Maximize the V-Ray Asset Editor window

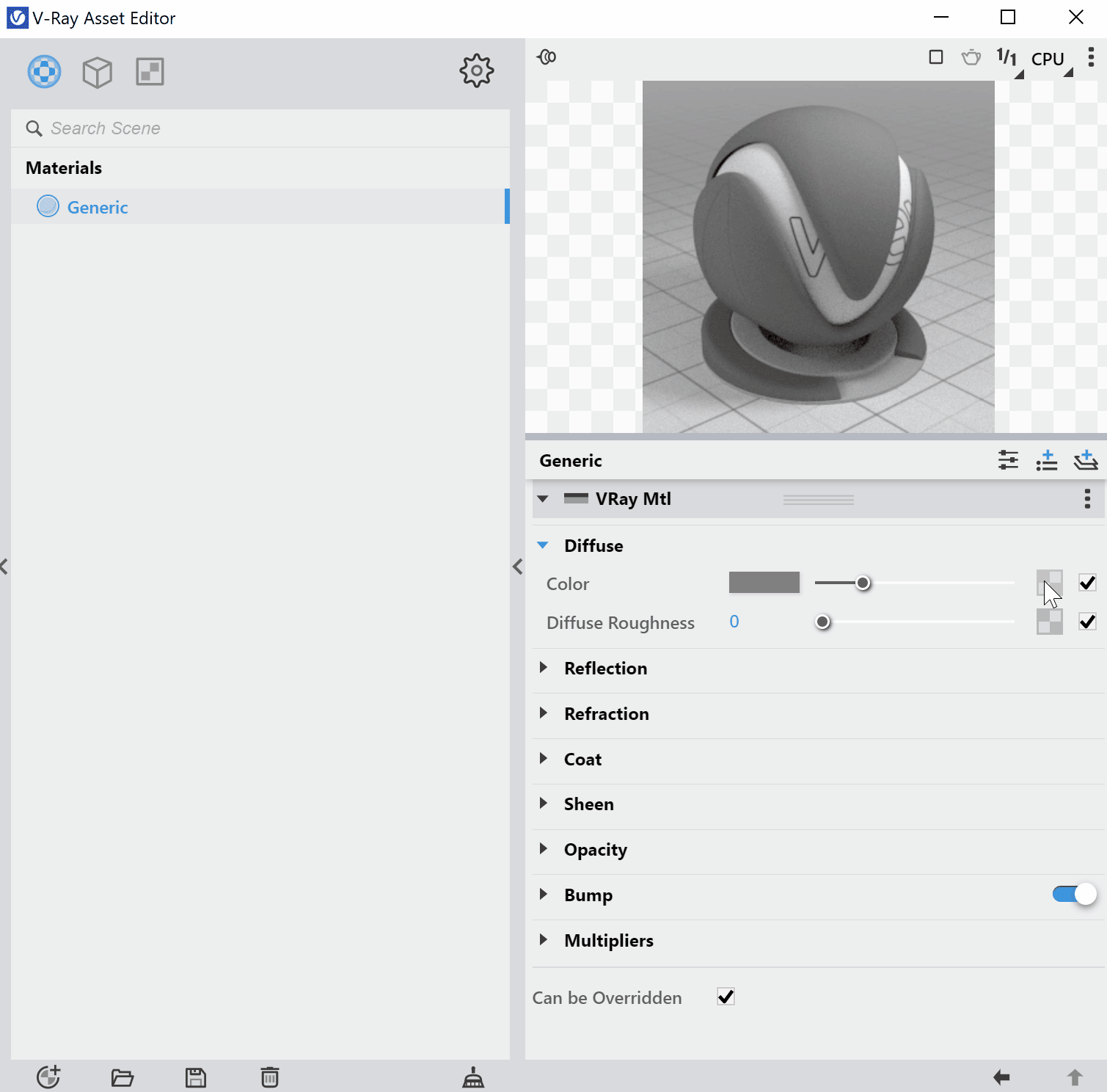pyautogui.click(x=1008, y=17)
